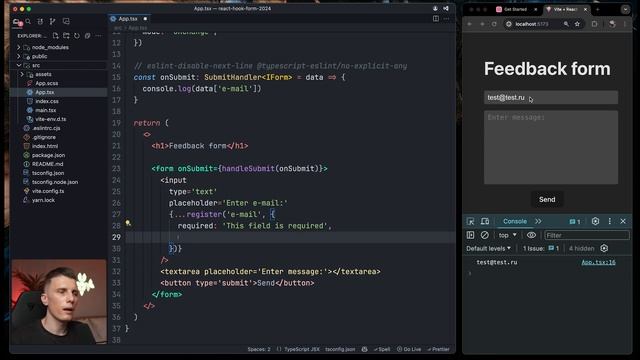Toggle live expression eye icon in console
This screenshot has width=640, height=360.
531,235
